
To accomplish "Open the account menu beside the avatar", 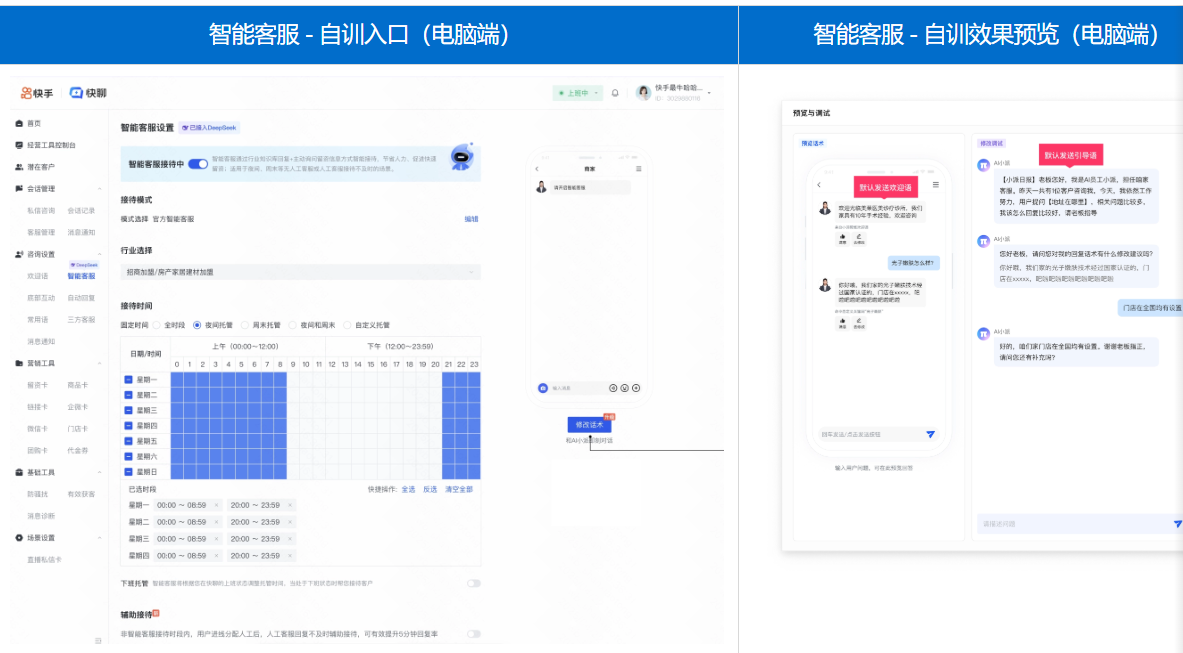I will [709, 94].
